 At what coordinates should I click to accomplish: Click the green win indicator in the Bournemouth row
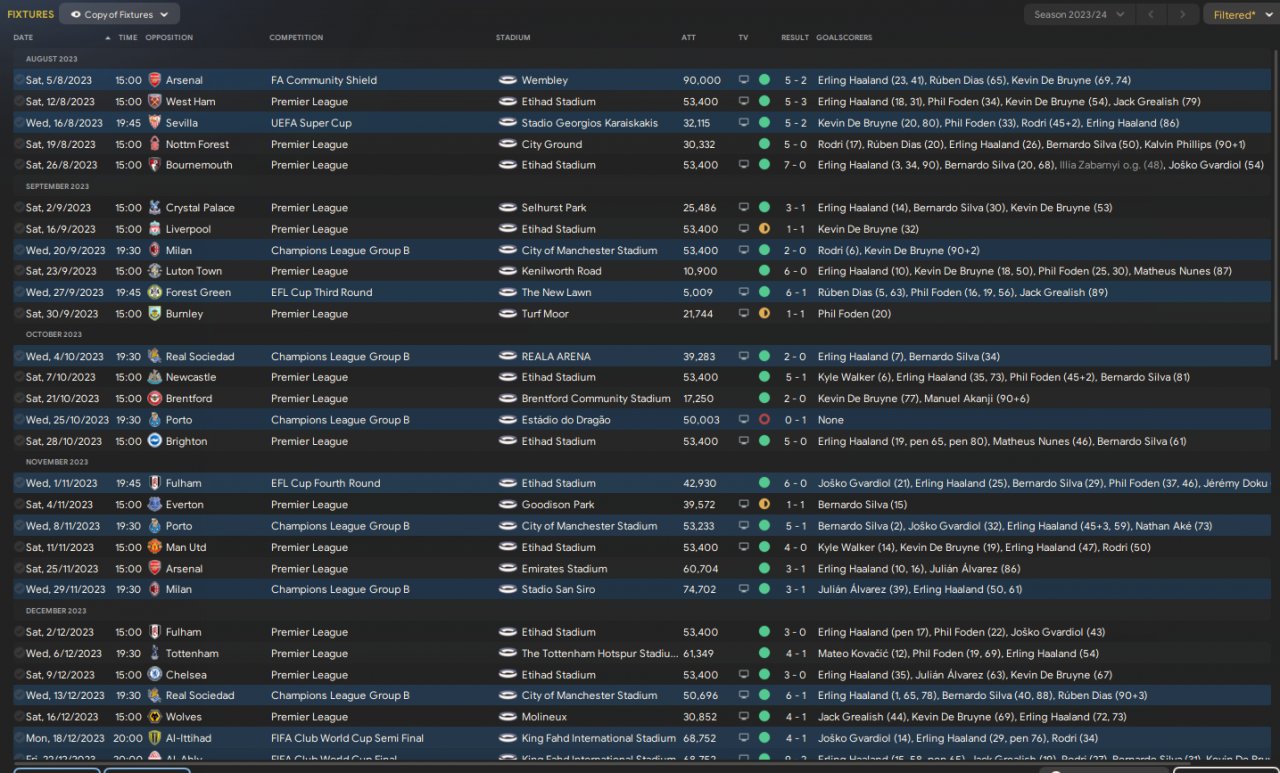pos(764,165)
